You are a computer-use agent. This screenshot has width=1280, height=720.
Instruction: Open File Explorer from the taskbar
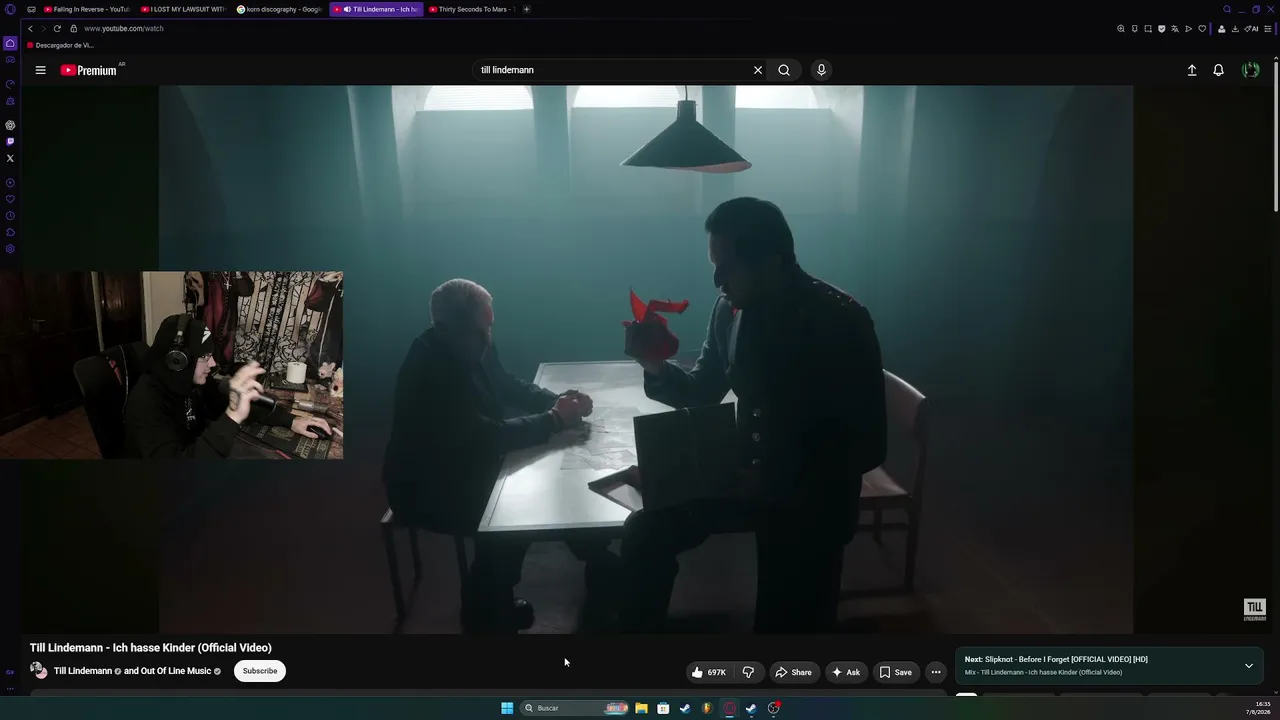click(641, 708)
